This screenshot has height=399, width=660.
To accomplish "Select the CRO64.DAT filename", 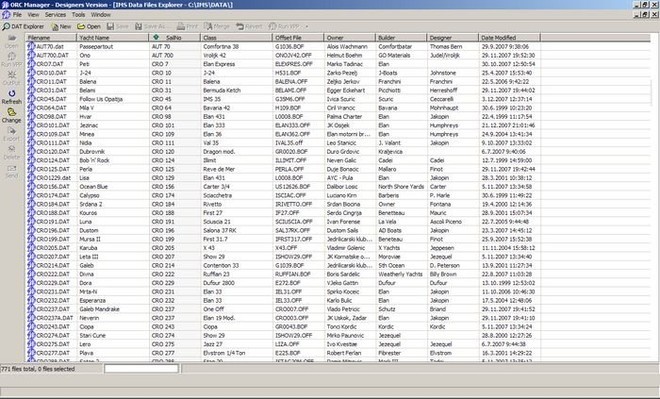I will pos(51,108).
